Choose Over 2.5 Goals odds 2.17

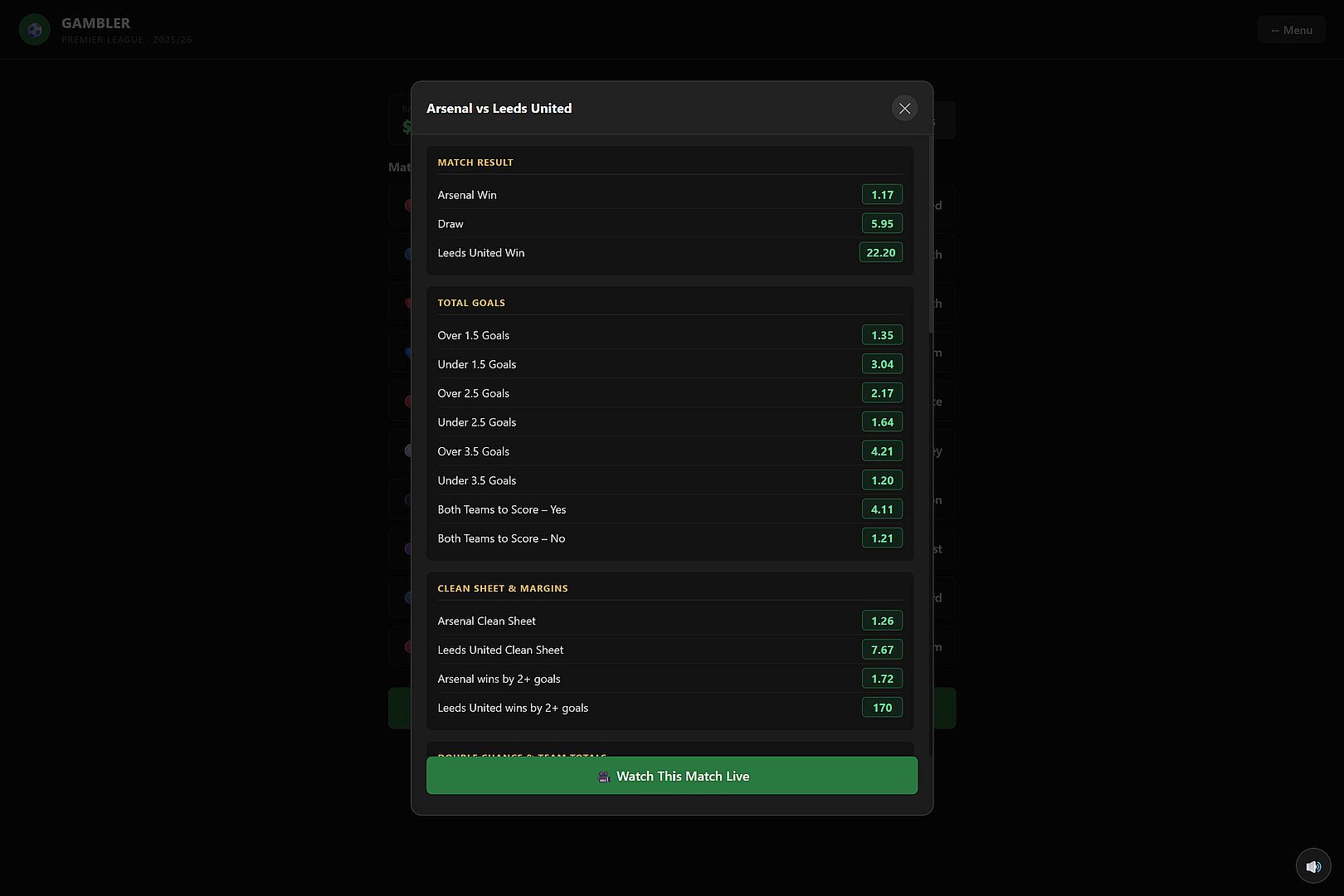[882, 393]
